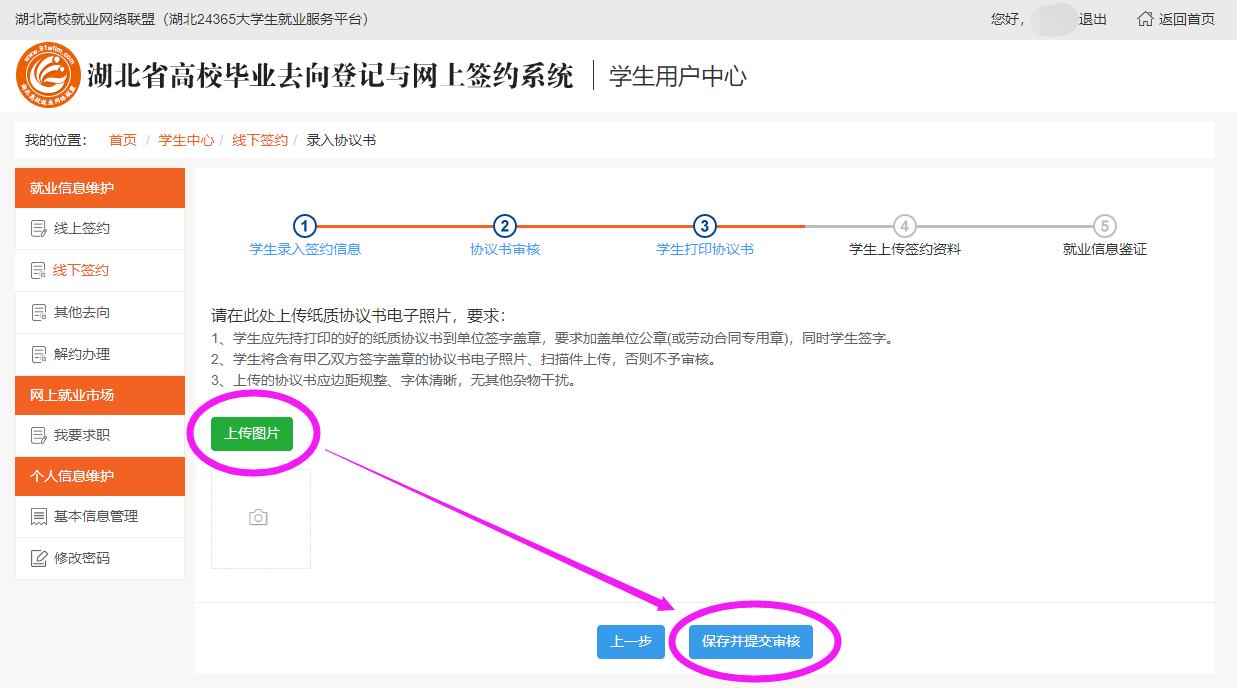Click the 退出 logout link

(x=1093, y=19)
